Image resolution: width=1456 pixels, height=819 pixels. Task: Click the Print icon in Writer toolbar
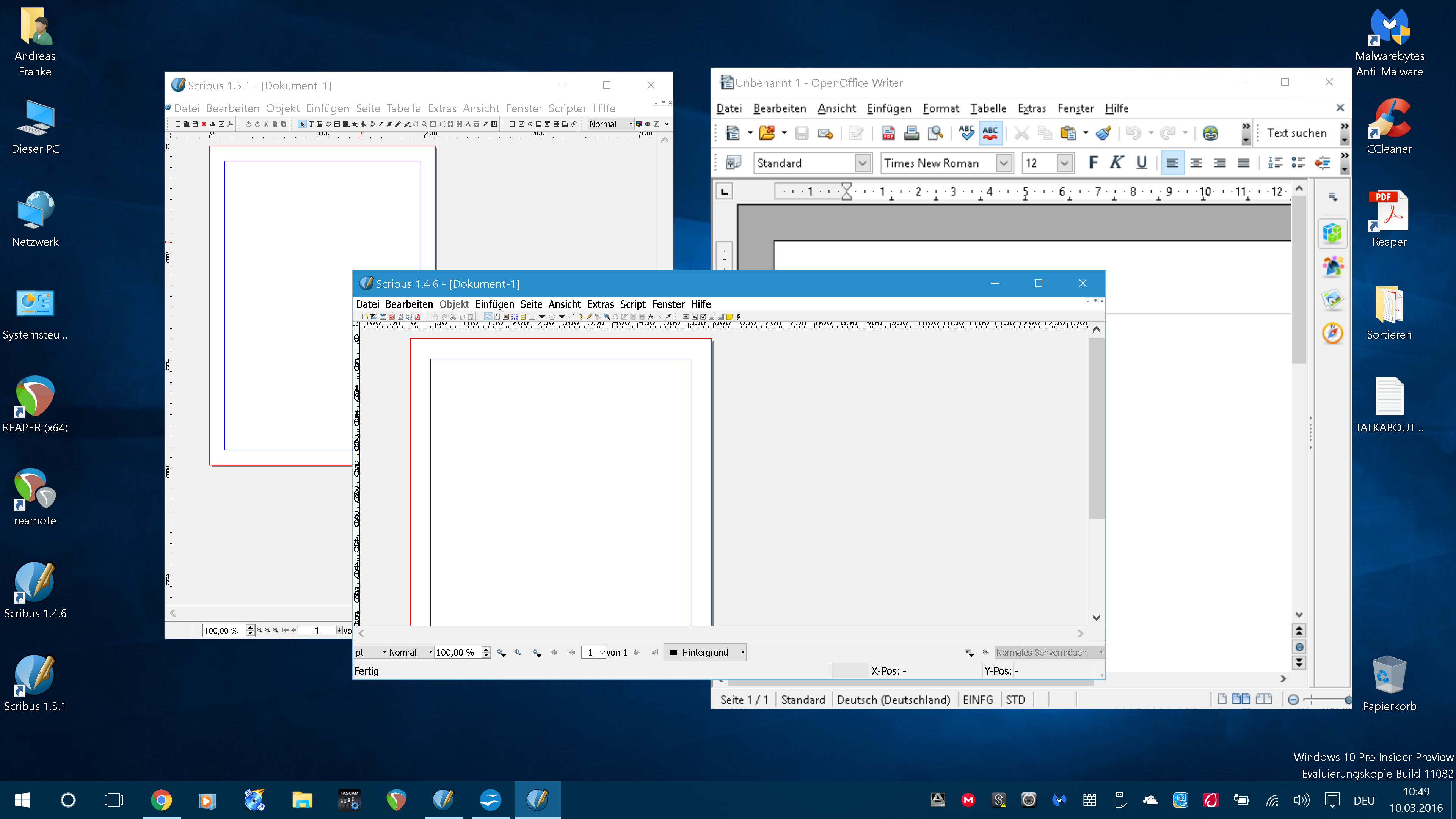[x=911, y=133]
